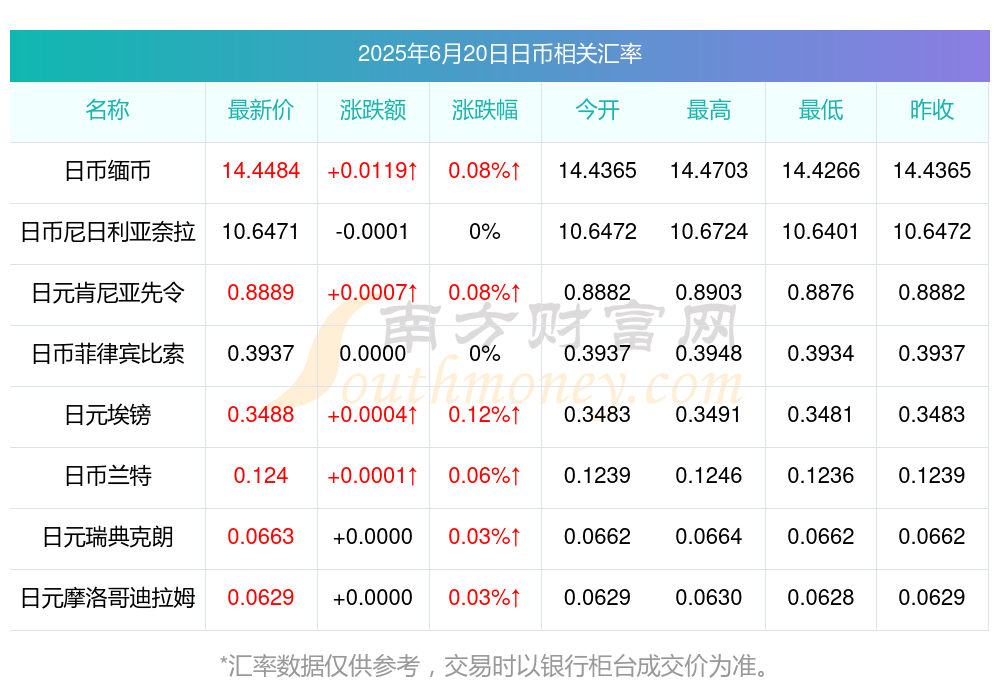Click the 今开 column header

[x=597, y=110]
